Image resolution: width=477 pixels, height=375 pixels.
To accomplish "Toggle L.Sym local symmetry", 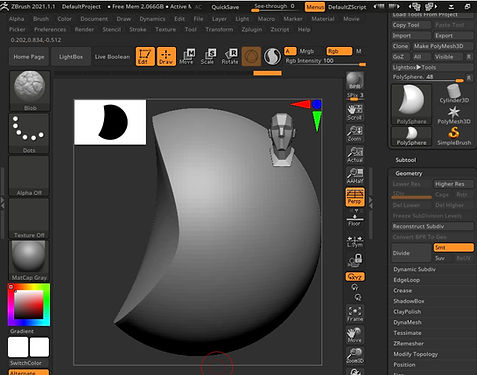I will coord(355,241).
